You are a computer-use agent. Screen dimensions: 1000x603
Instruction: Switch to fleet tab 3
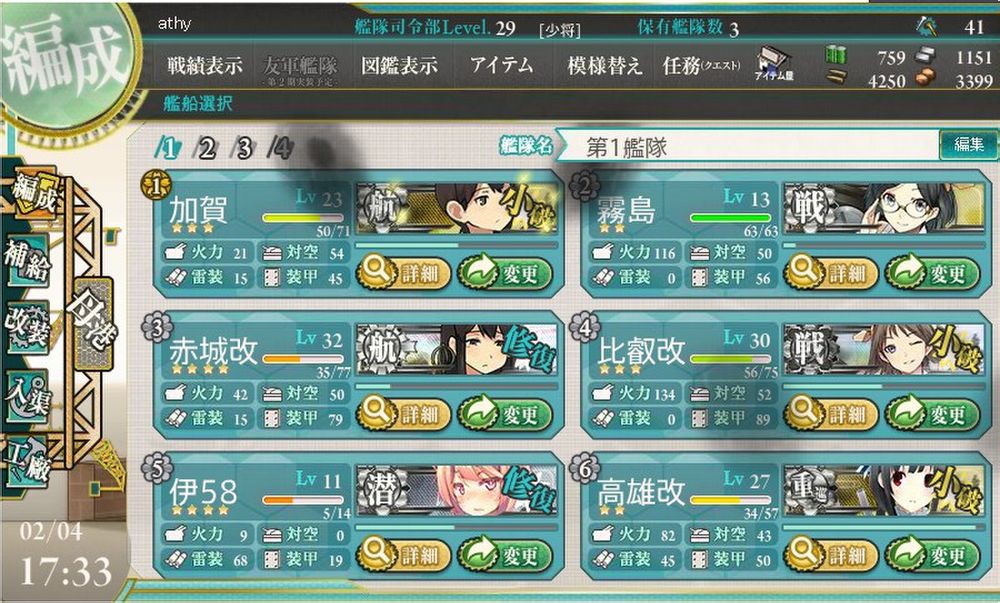pyautogui.click(x=243, y=148)
